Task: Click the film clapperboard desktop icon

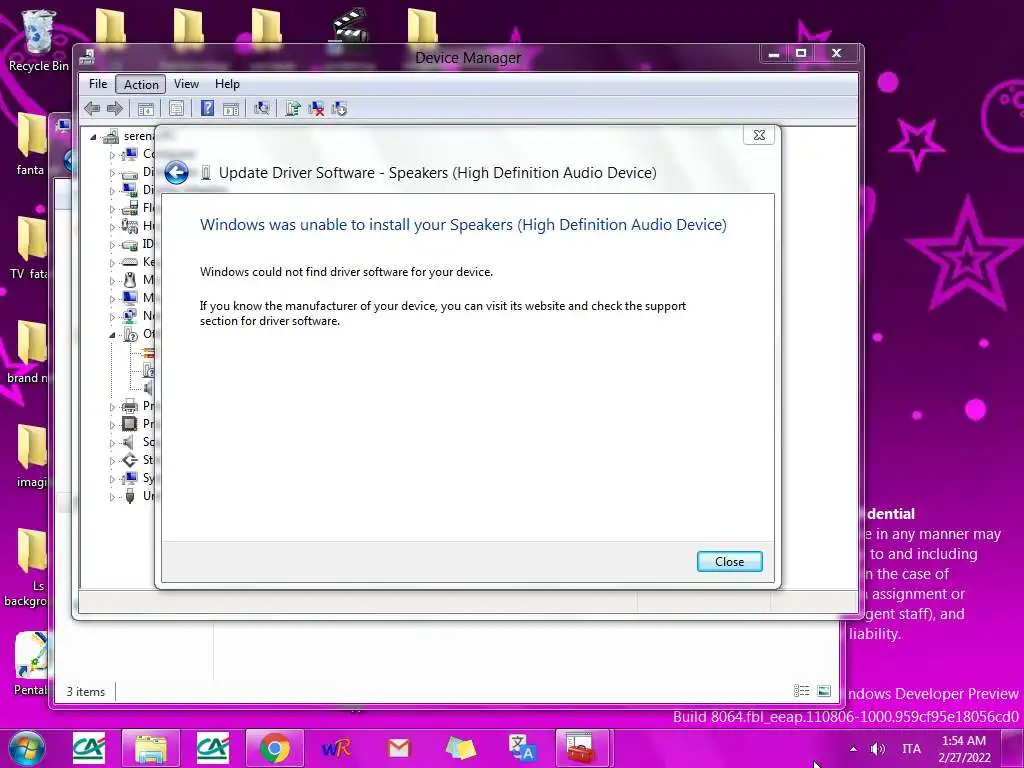Action: [349, 26]
